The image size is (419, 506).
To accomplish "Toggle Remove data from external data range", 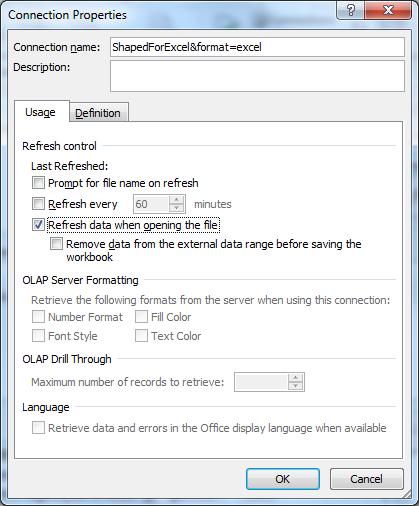I will pyautogui.click(x=56, y=244).
